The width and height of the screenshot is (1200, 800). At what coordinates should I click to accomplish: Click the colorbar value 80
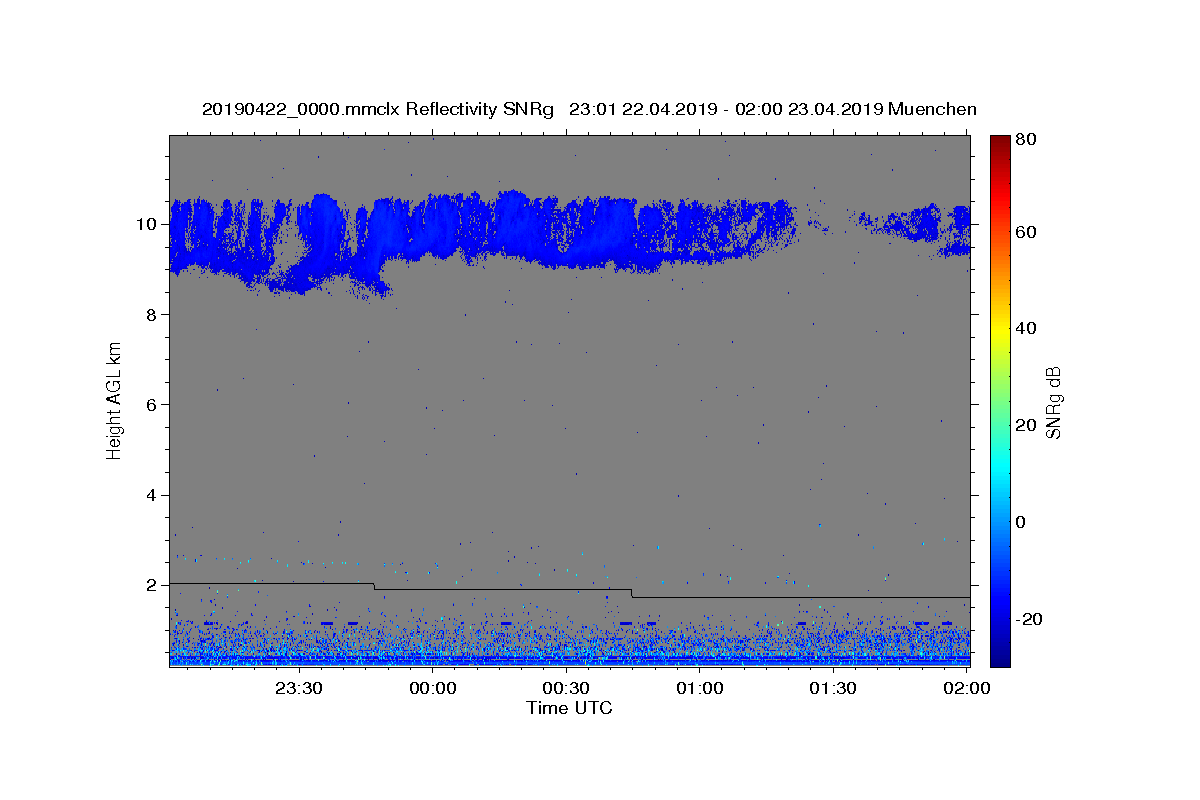[x=1025, y=140]
